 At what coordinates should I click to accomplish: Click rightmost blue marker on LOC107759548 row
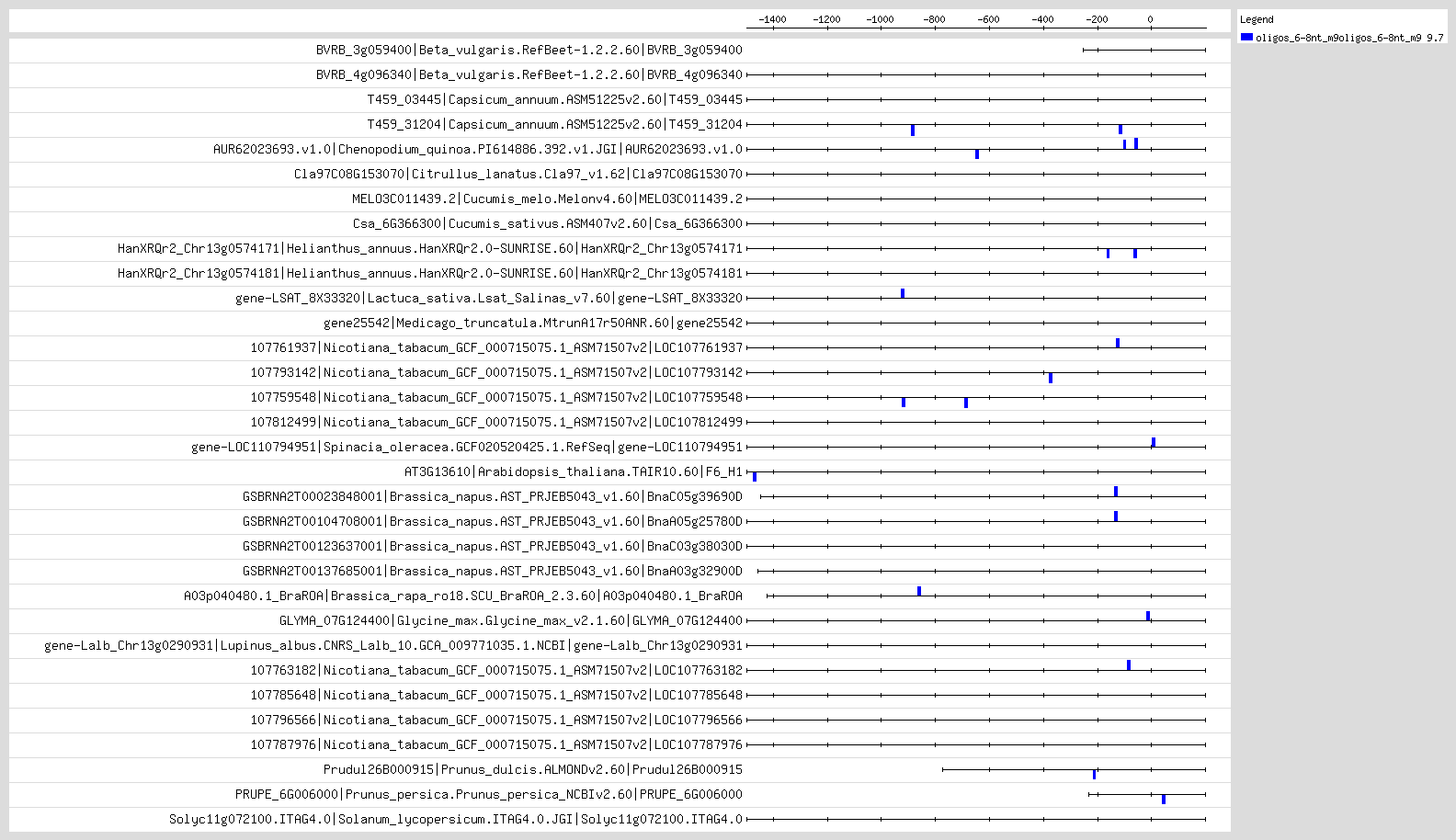click(x=966, y=403)
